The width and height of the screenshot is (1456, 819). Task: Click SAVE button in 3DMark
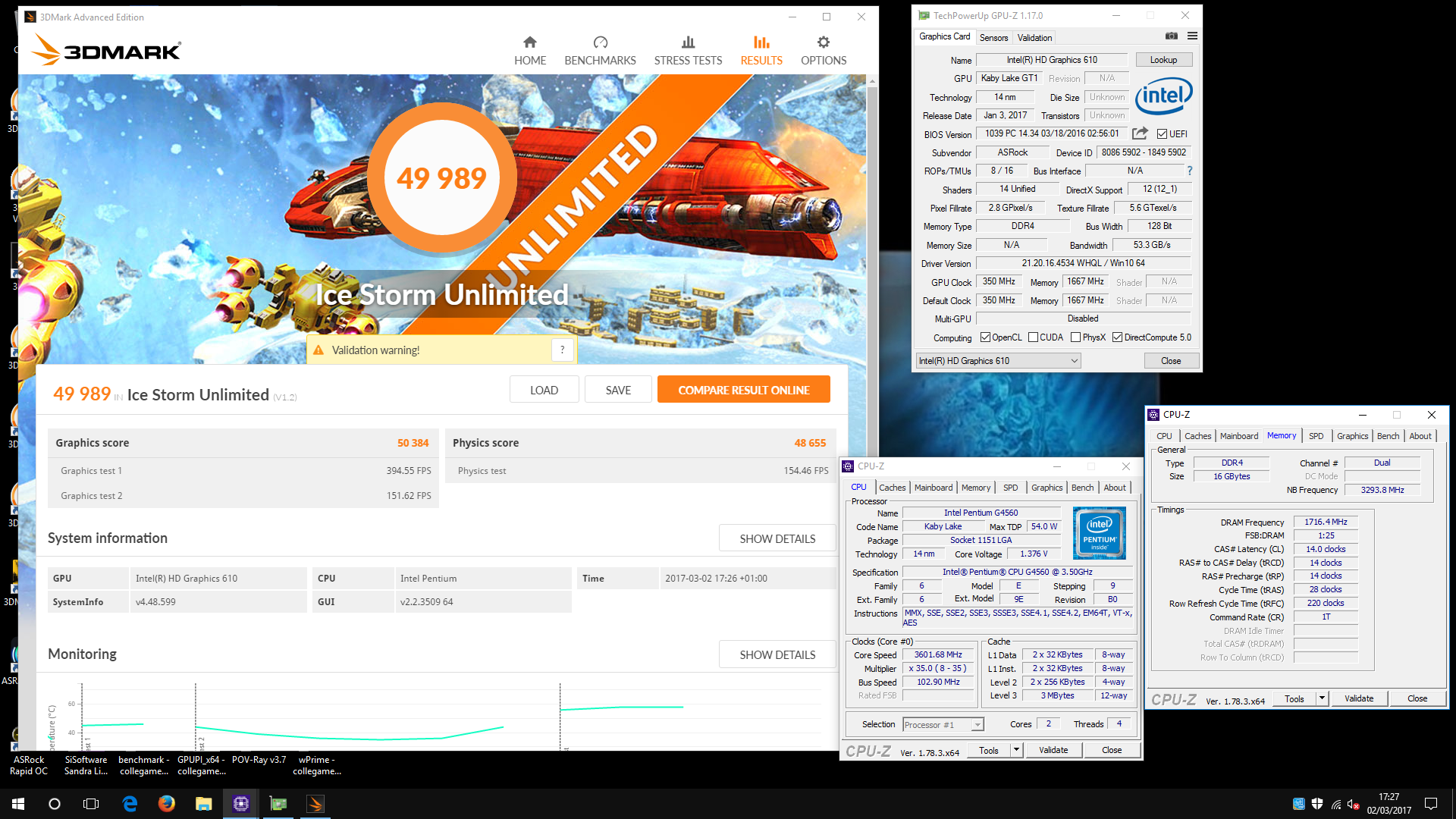pos(618,390)
